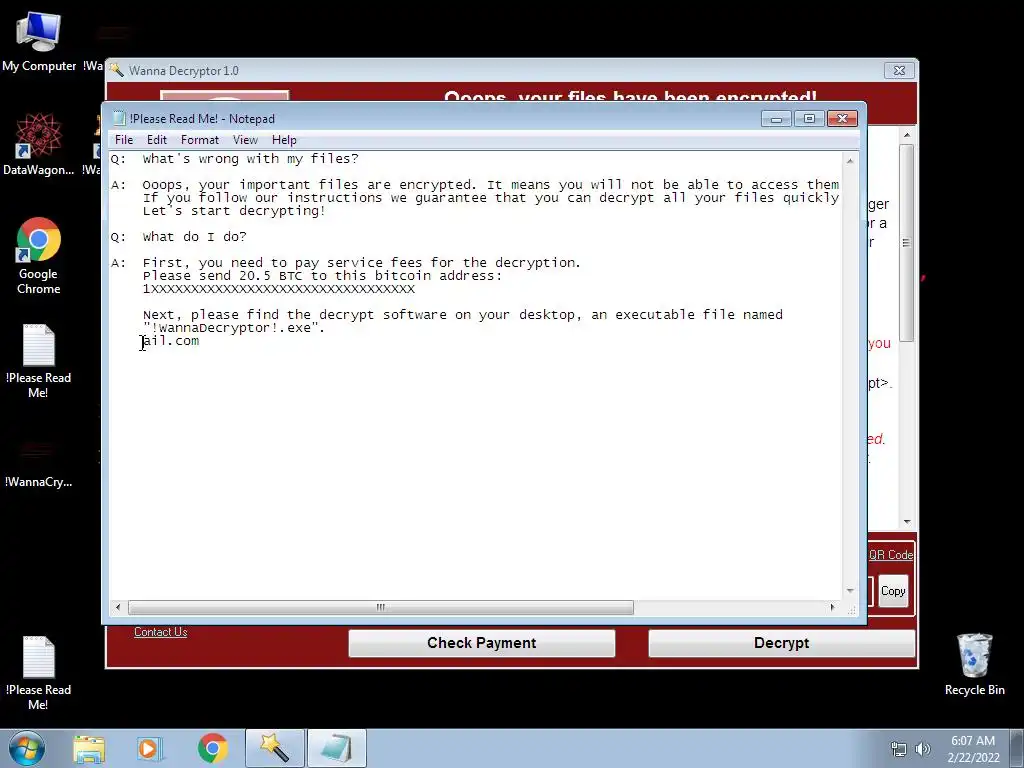Click the Wanna Decryptor title bar icon
The width and height of the screenshot is (1024, 768).
point(116,70)
